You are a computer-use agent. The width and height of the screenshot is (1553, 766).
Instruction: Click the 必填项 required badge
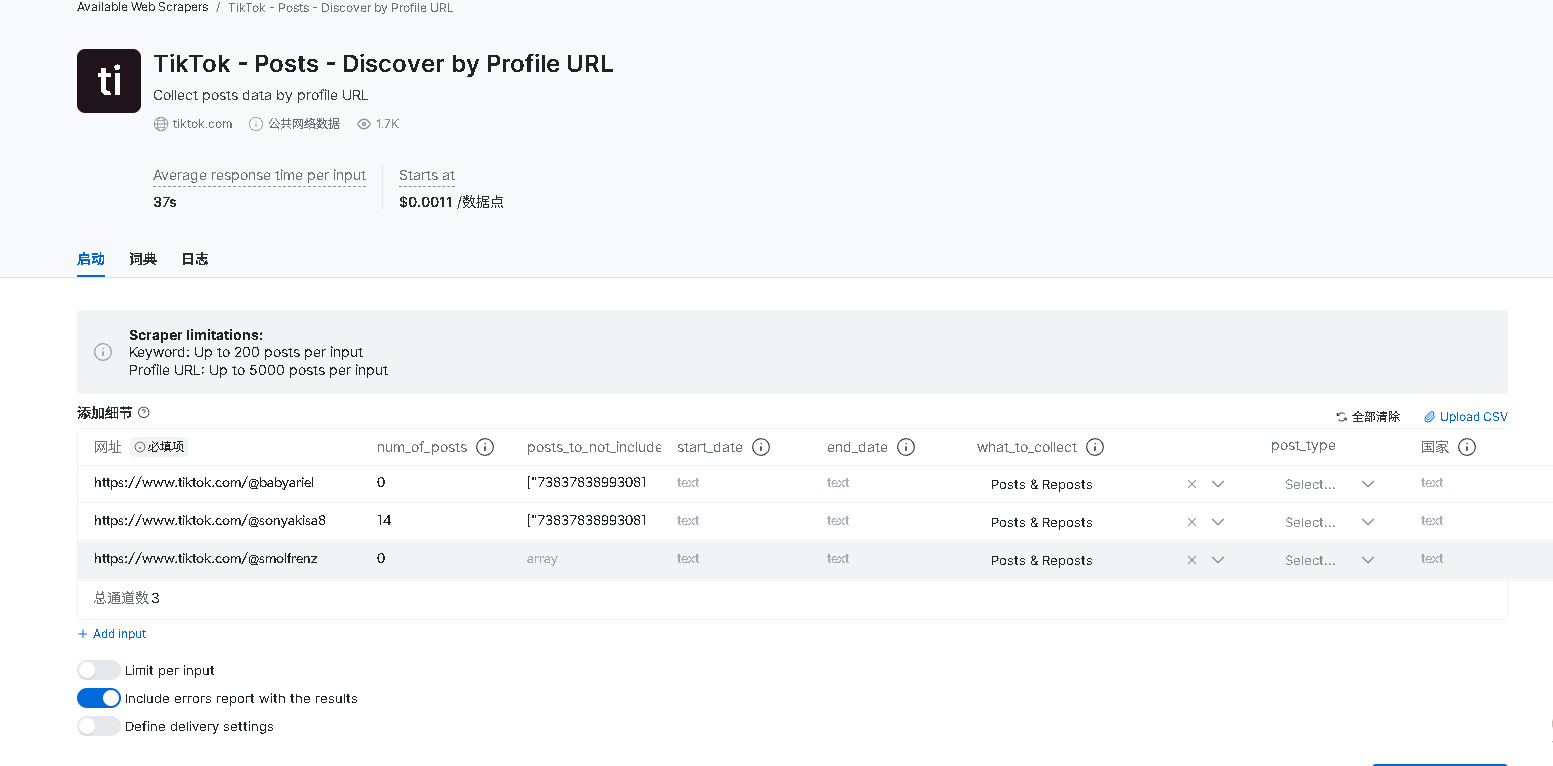click(159, 447)
